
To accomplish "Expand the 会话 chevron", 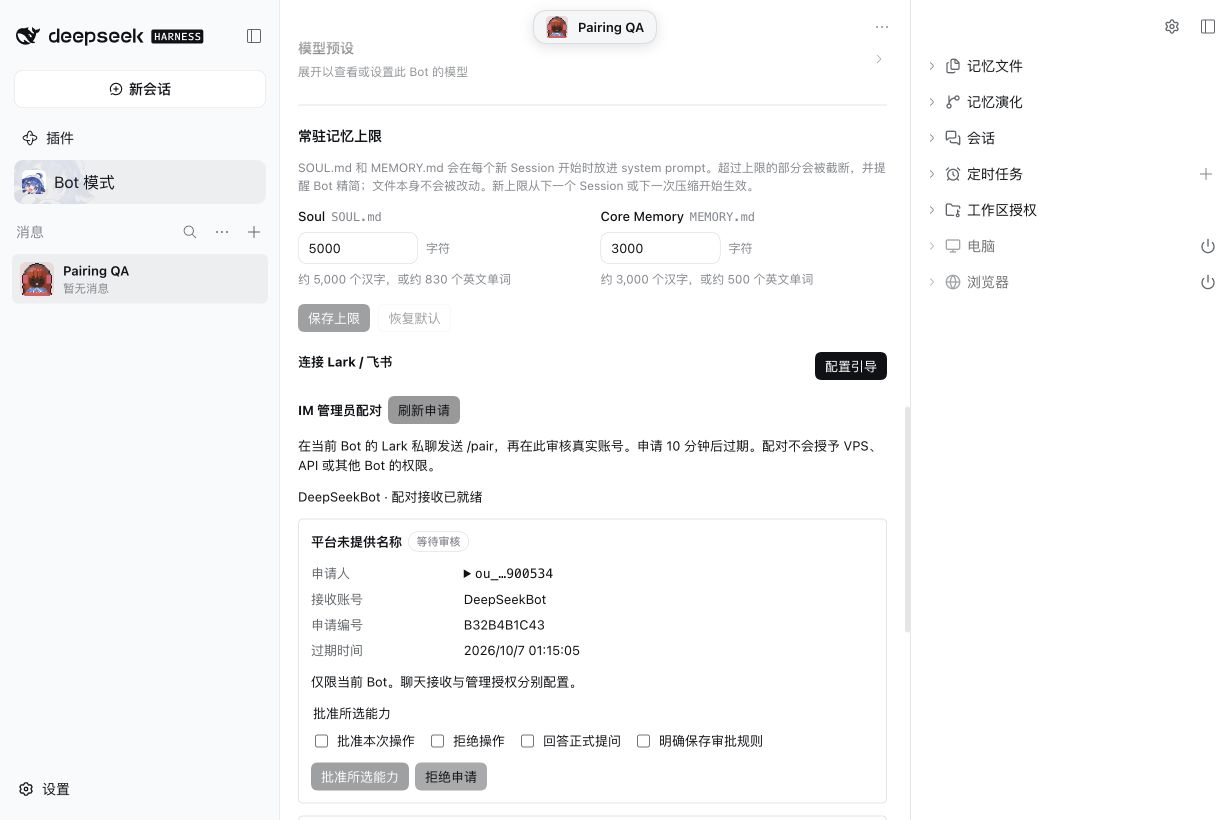I will coord(932,138).
